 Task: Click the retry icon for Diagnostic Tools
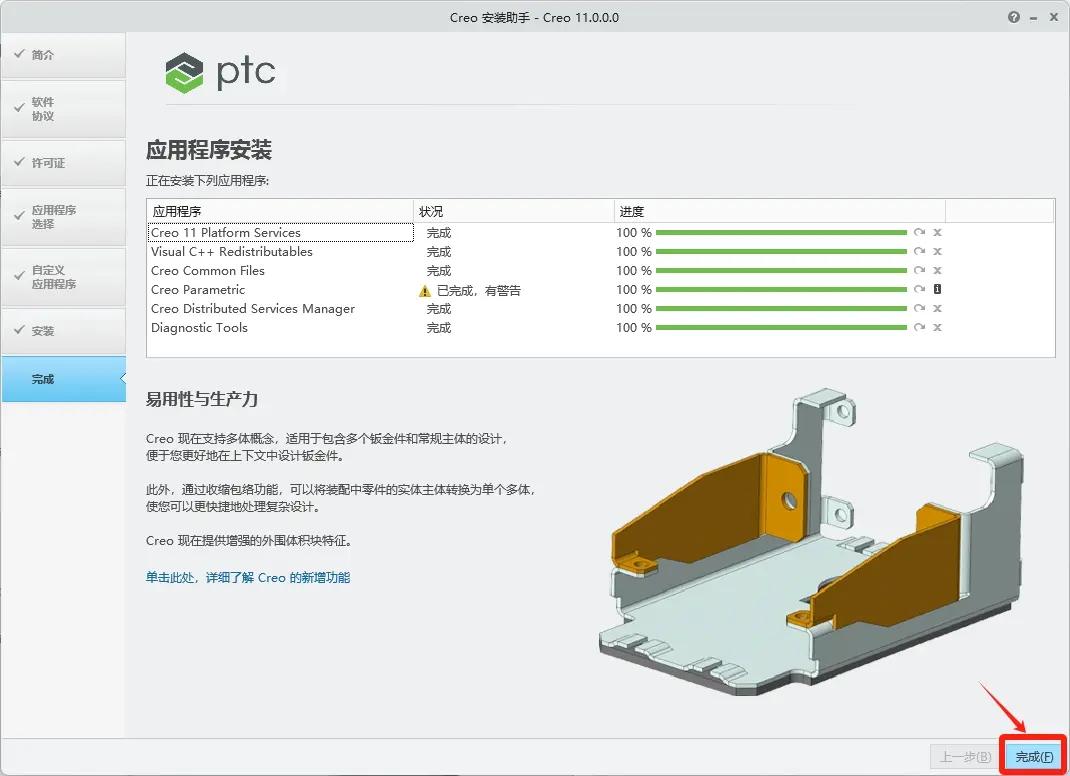coord(919,327)
